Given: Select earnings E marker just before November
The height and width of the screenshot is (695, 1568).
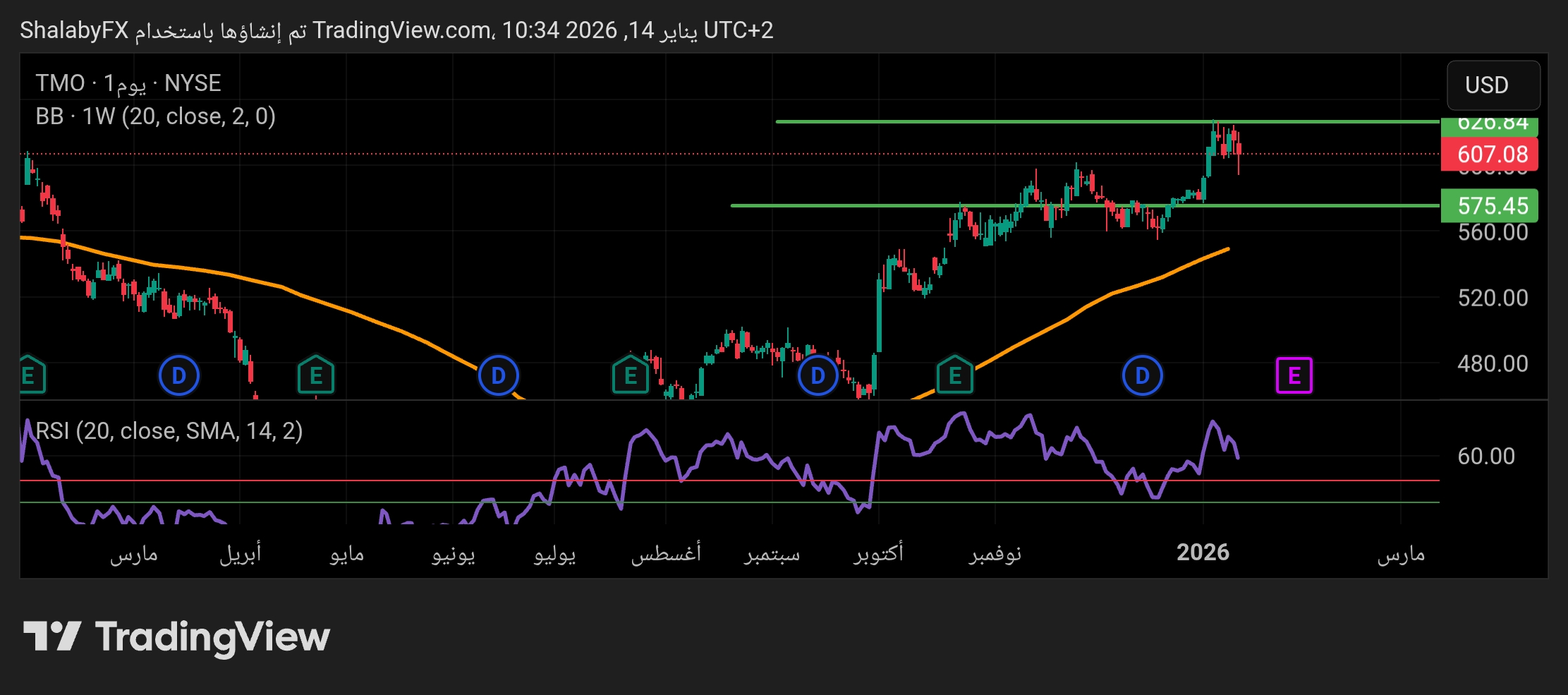Looking at the screenshot, I should point(954,375).
